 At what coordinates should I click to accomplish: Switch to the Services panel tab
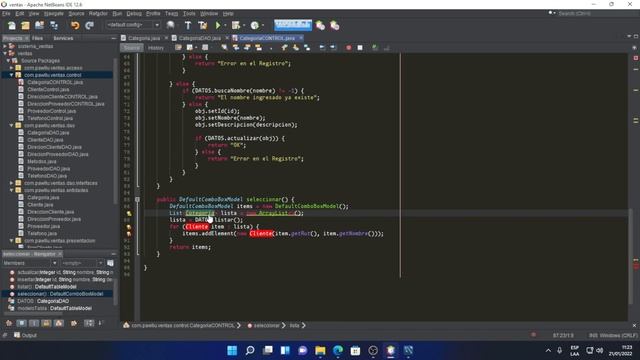click(63, 38)
